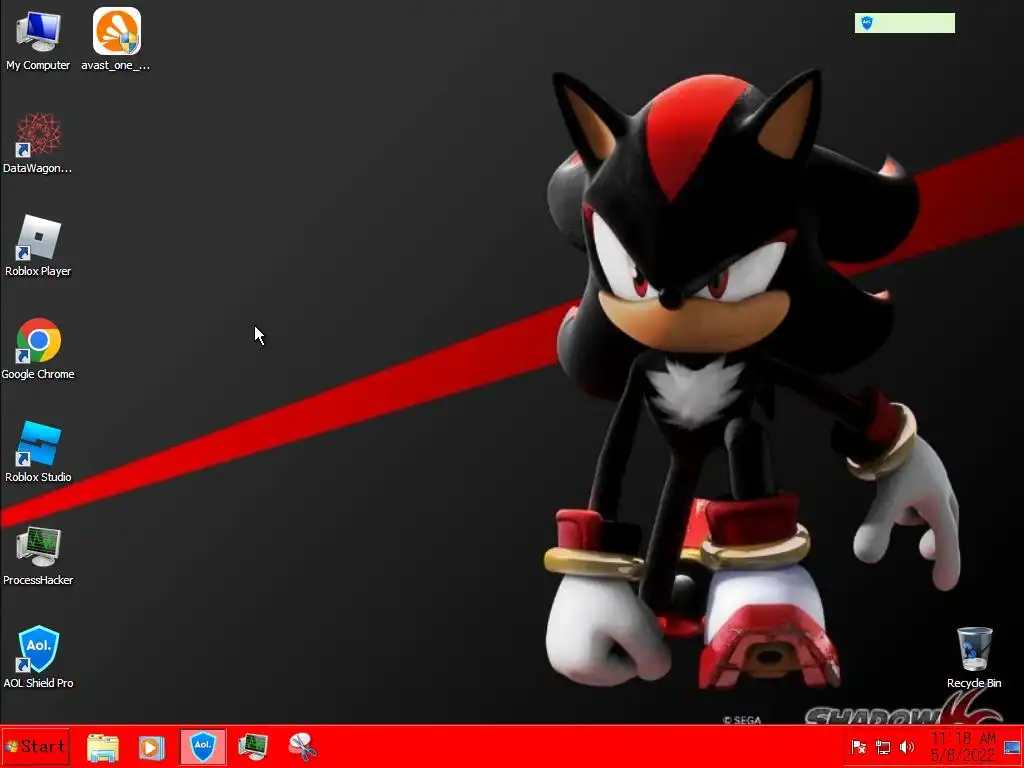This screenshot has height=768, width=1024.
Task: Open the Start menu
Action: click(x=35, y=746)
